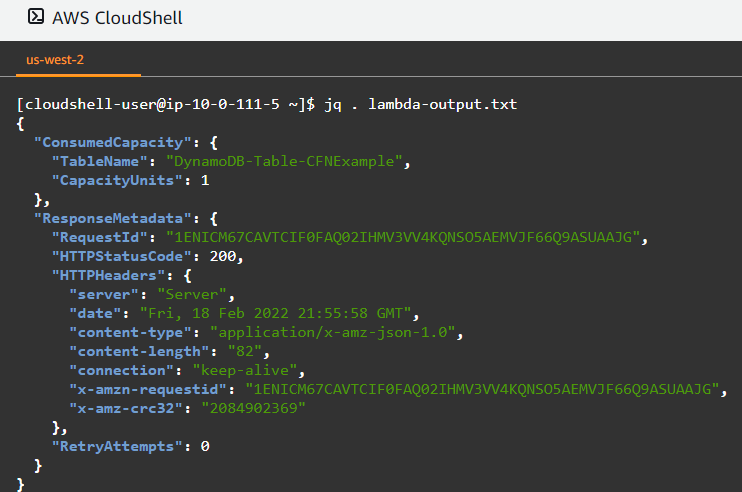Select the us-west-2 tab

(x=55, y=60)
